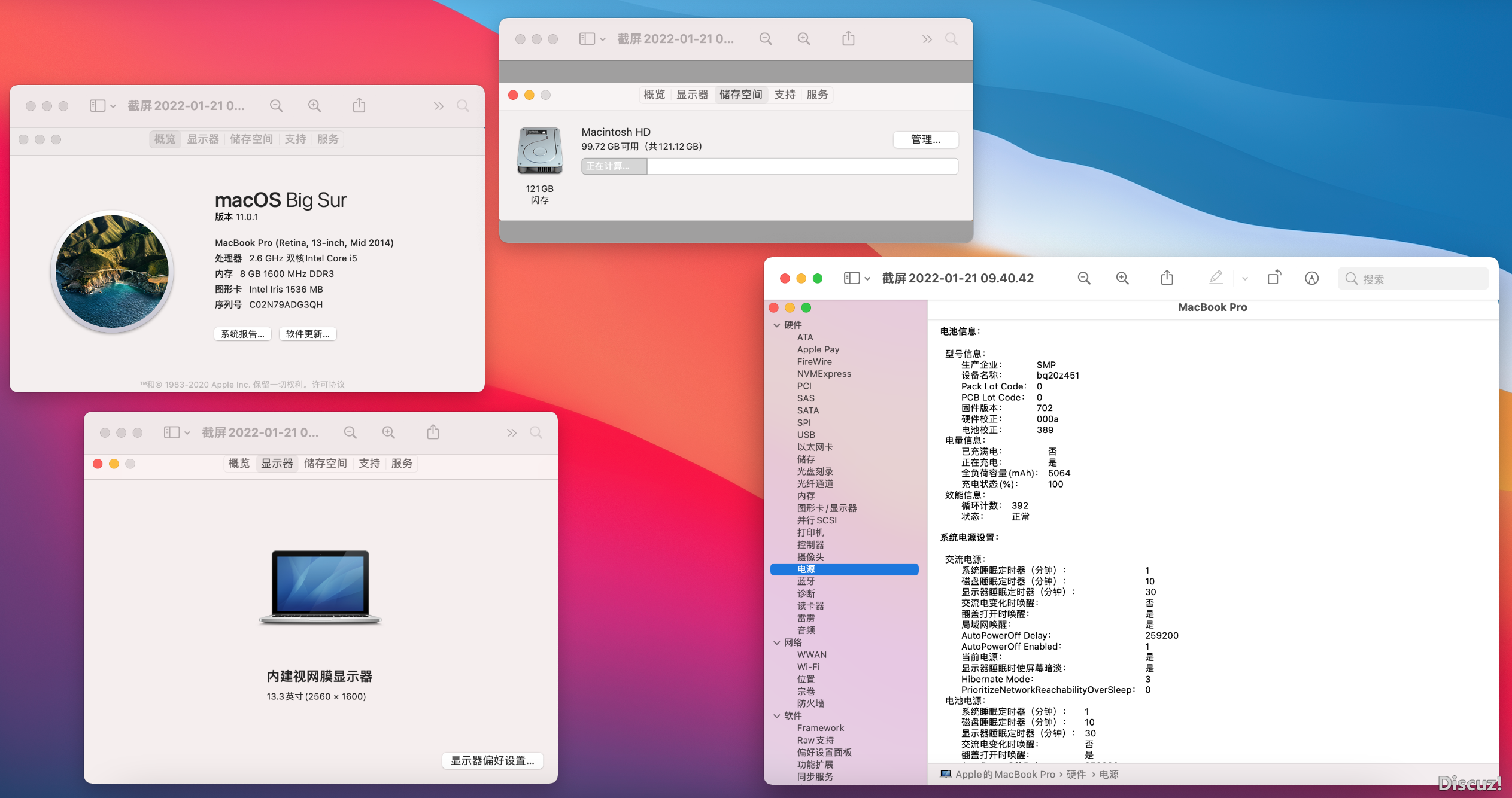
Task: Click the sidebar view icon in the storage window
Action: pyautogui.click(x=587, y=39)
